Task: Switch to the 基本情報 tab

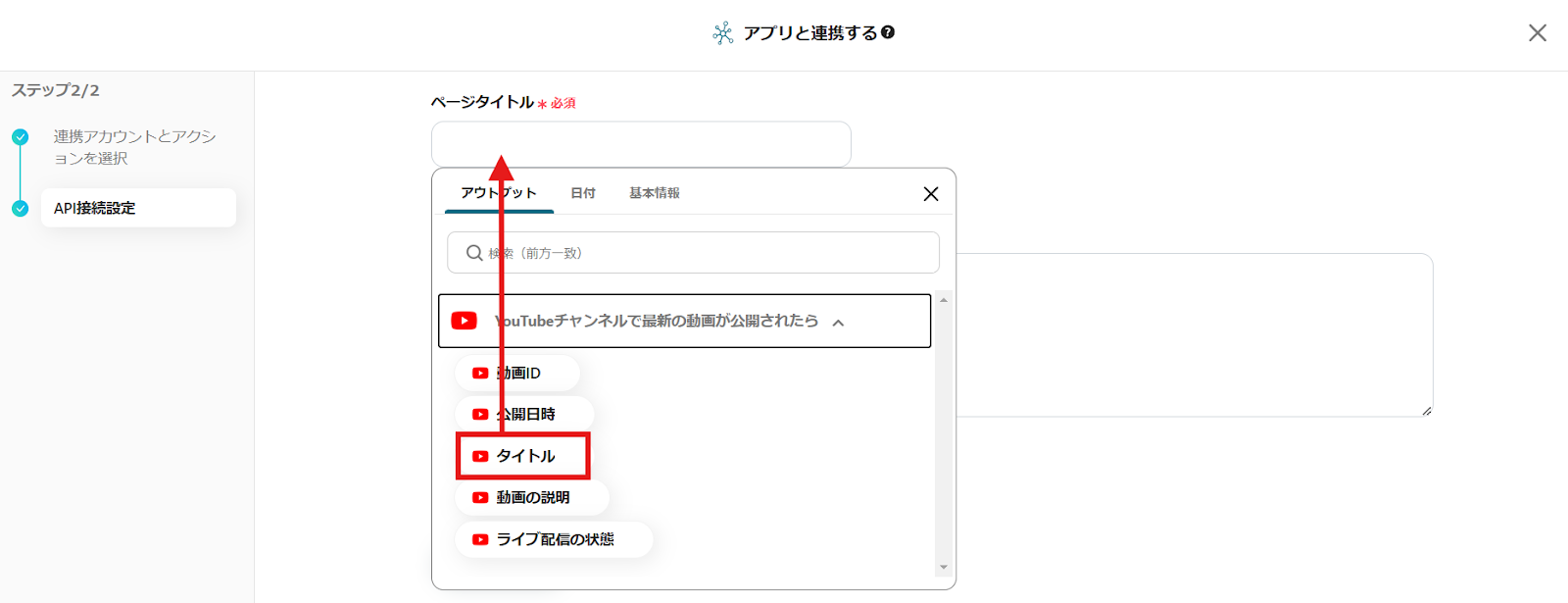Action: pos(655,193)
